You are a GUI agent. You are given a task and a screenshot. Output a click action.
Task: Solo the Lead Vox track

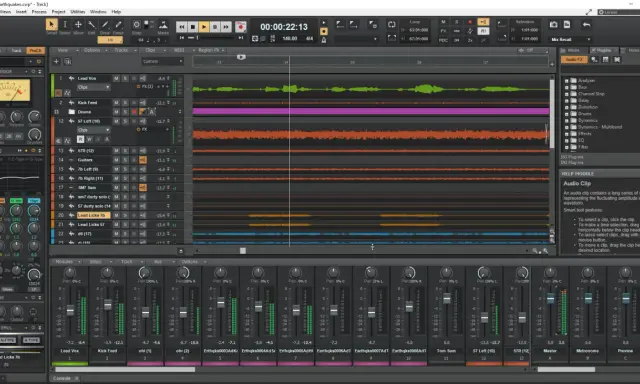[x=125, y=78]
